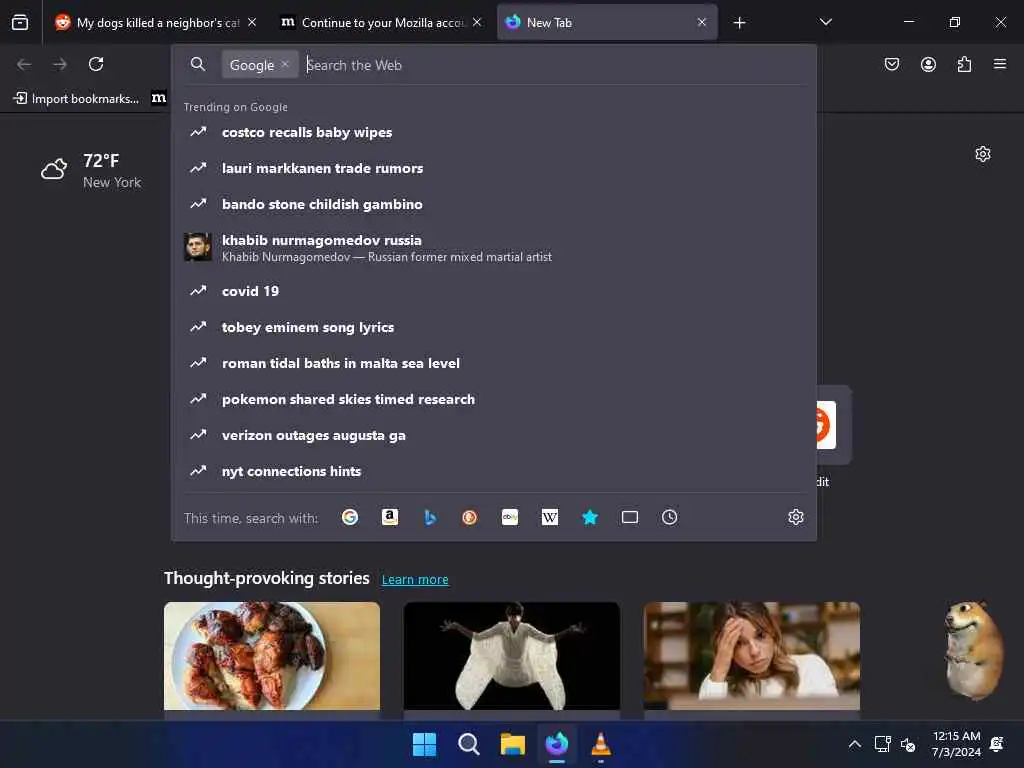Open File Explorer from taskbar
Screen dimensions: 1024x768
click(513, 744)
